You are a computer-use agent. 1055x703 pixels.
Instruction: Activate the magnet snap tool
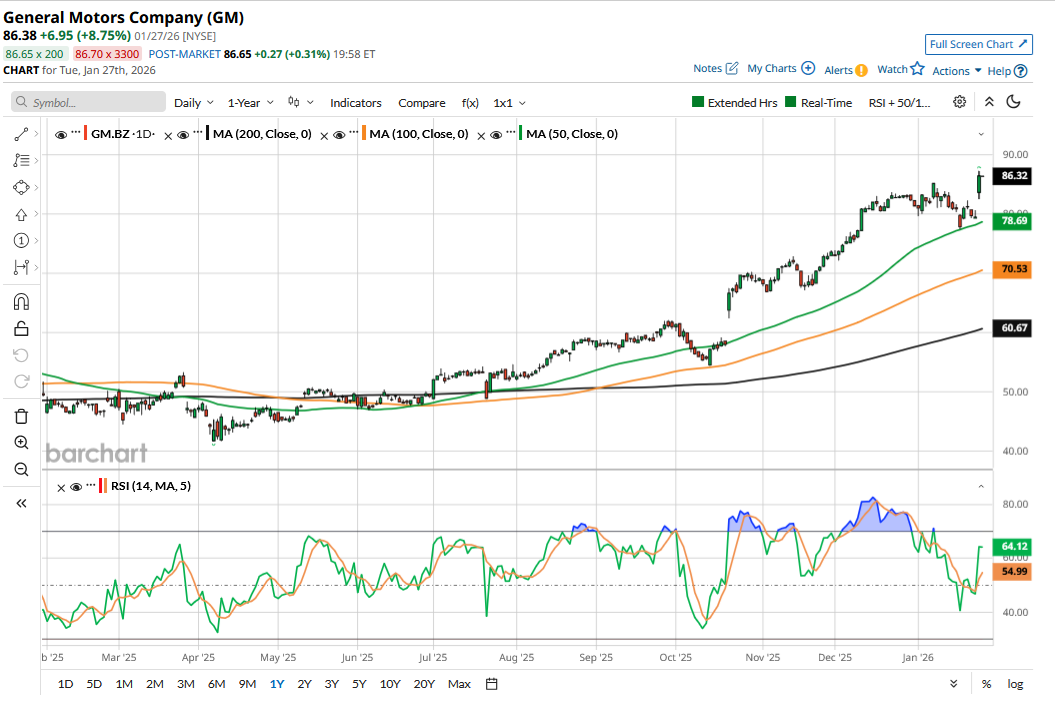21,302
